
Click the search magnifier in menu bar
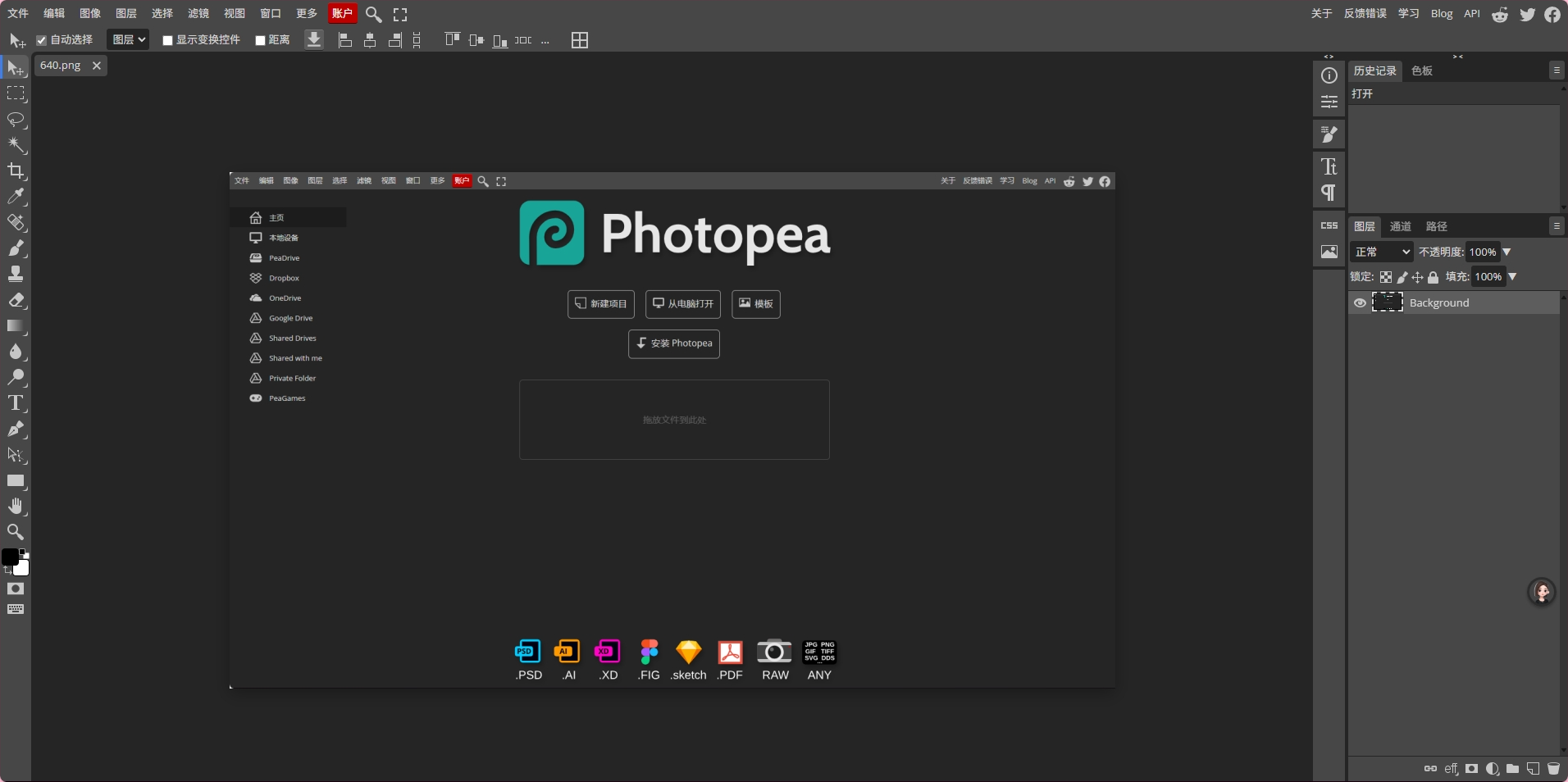point(373,14)
